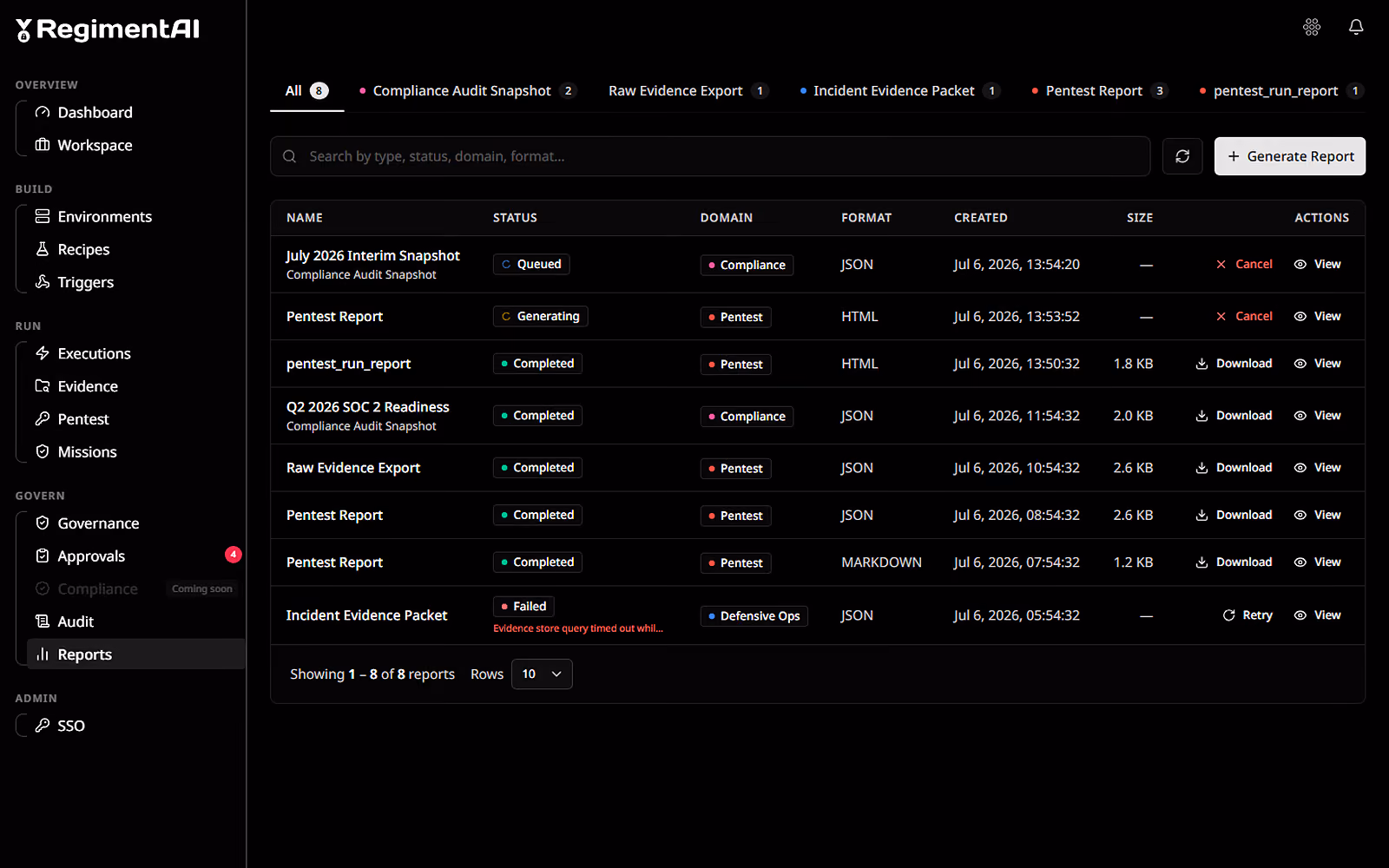
Task: Click the refresh reports icon button
Action: (x=1182, y=156)
